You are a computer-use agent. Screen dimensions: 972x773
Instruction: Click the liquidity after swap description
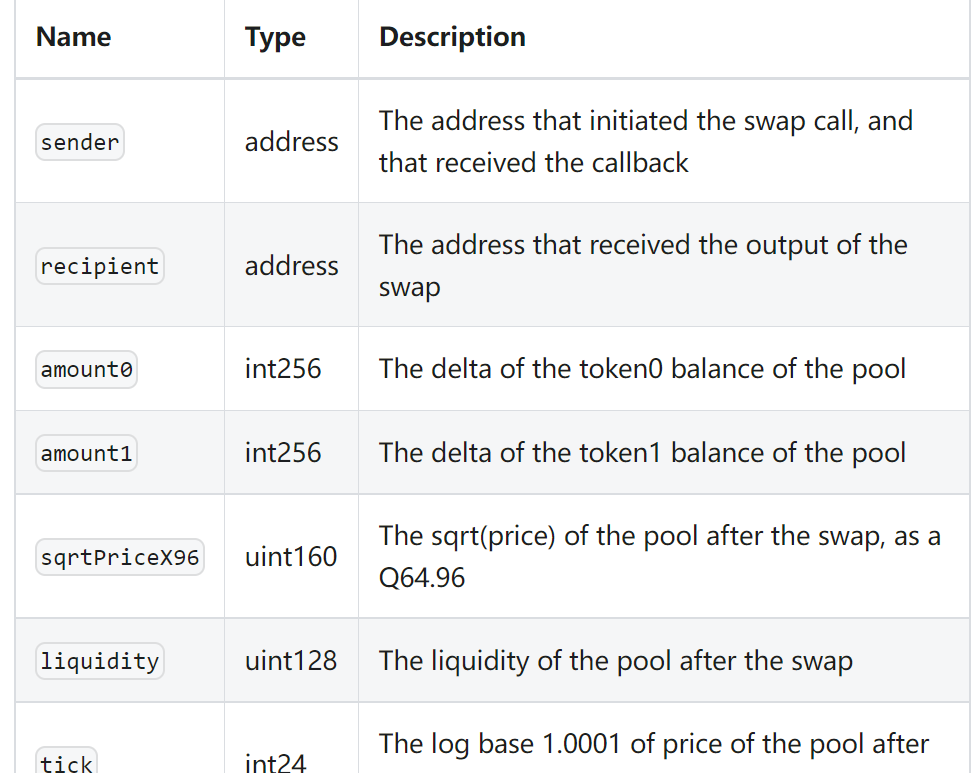(615, 661)
